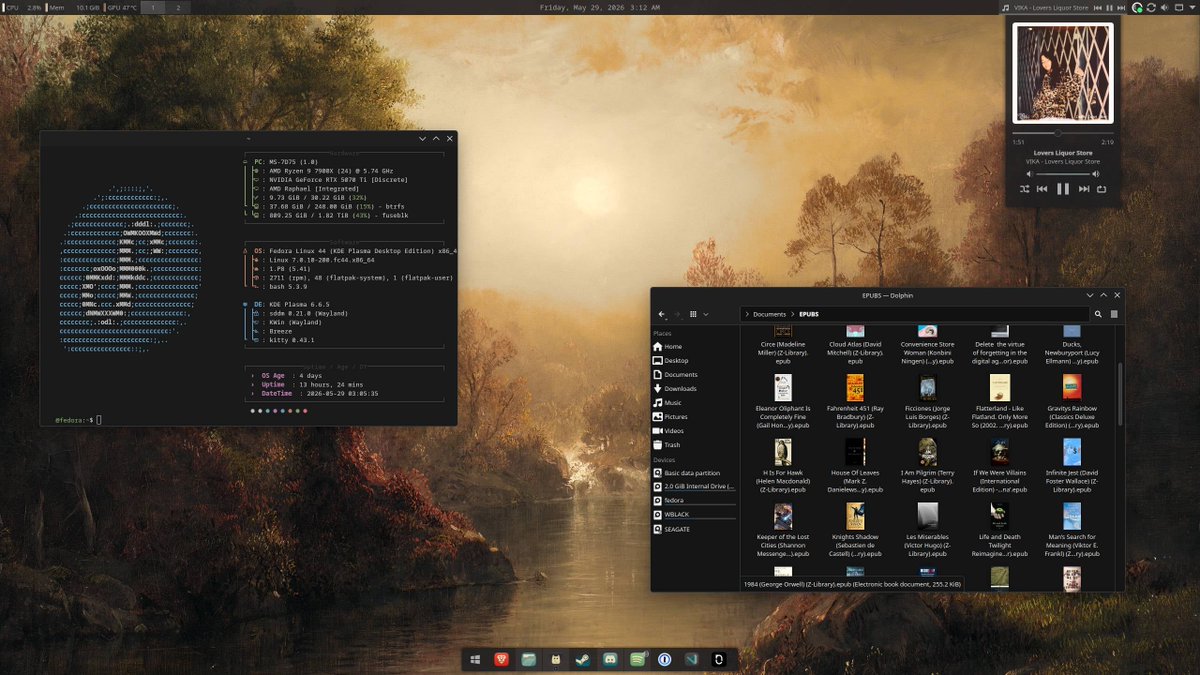Select the fedora device in Dolphin
This screenshot has width=1200, height=675.
tap(694, 500)
